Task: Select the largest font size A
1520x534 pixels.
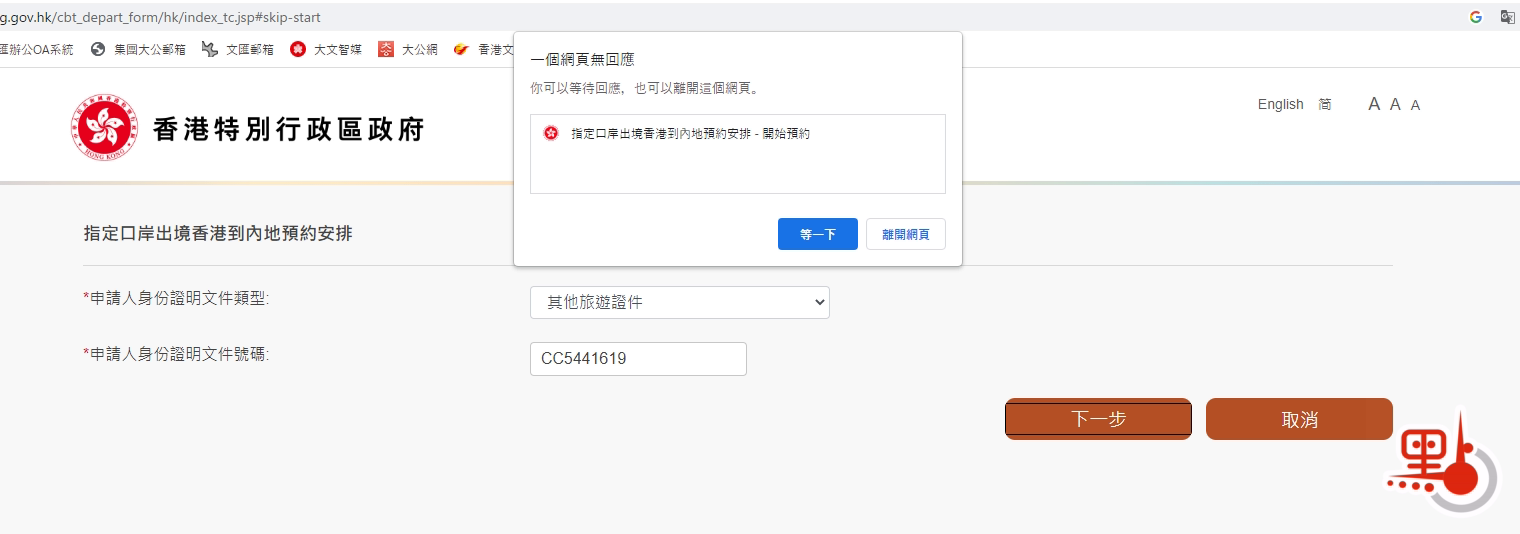Action: (1374, 104)
